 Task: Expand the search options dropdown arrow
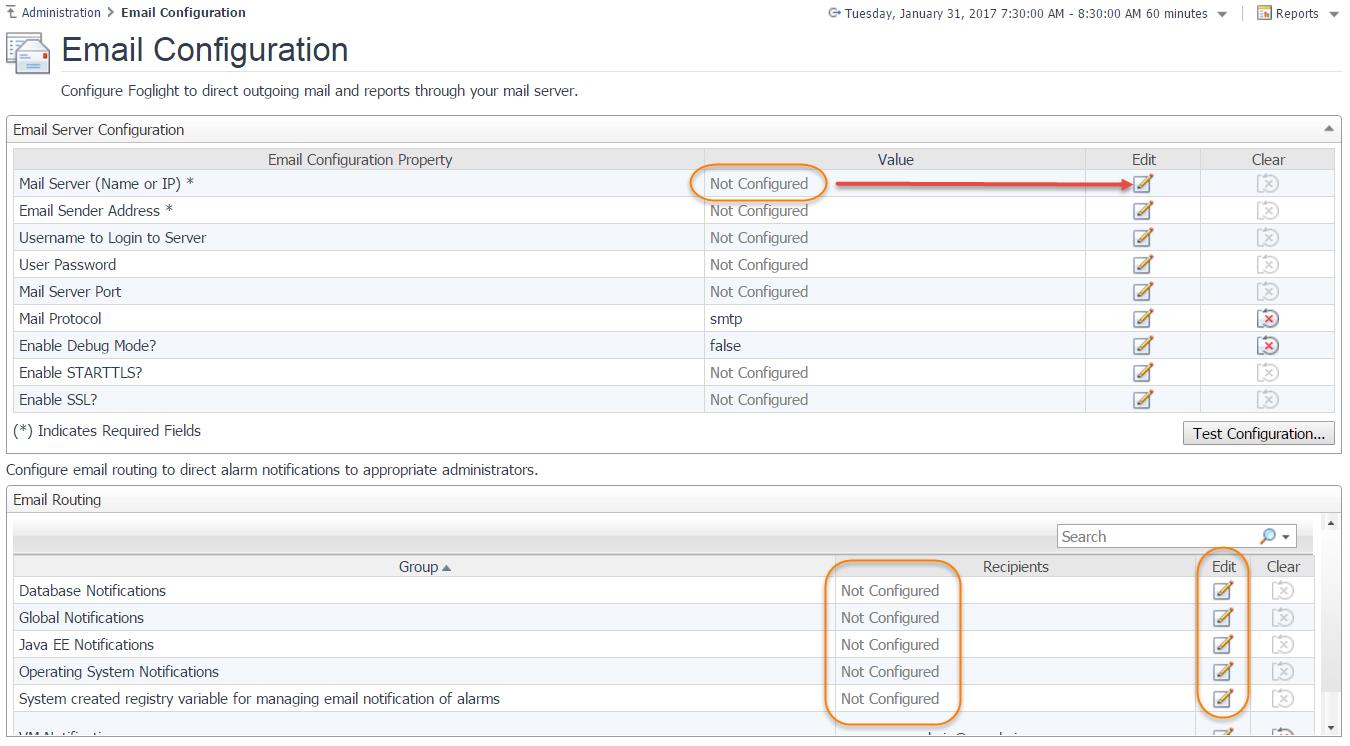click(1286, 537)
